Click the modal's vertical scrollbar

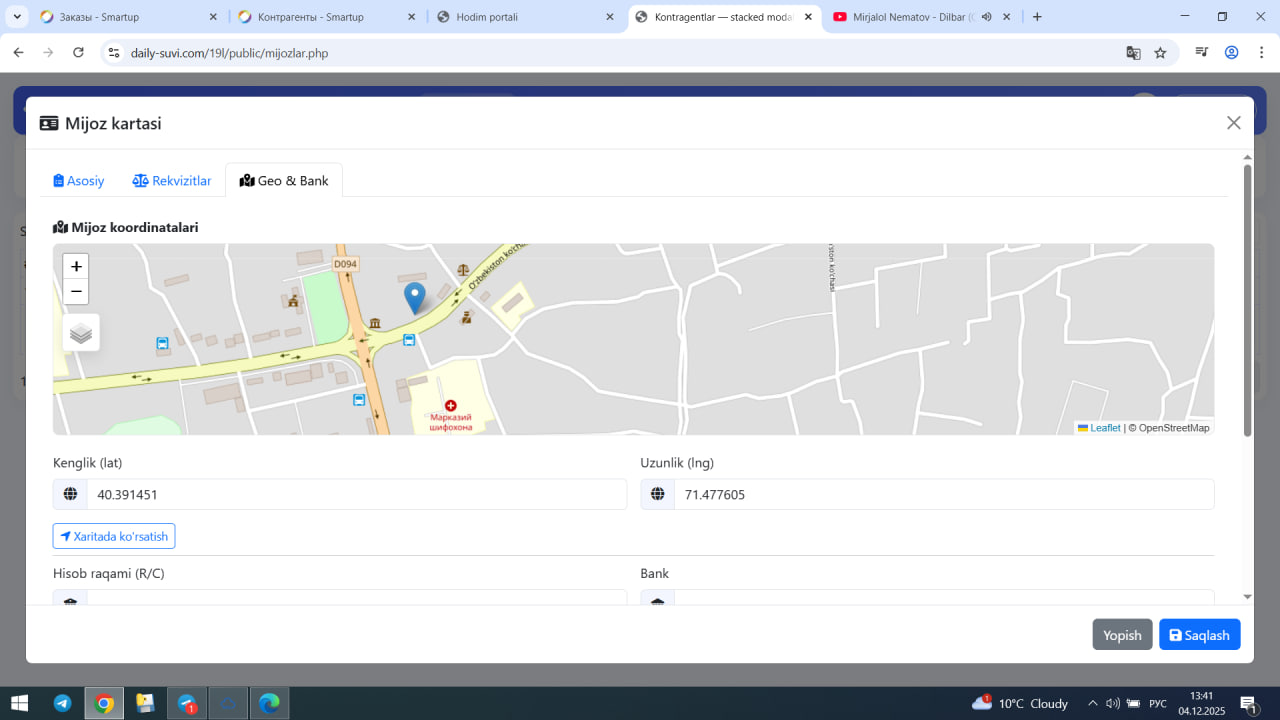[x=1247, y=300]
